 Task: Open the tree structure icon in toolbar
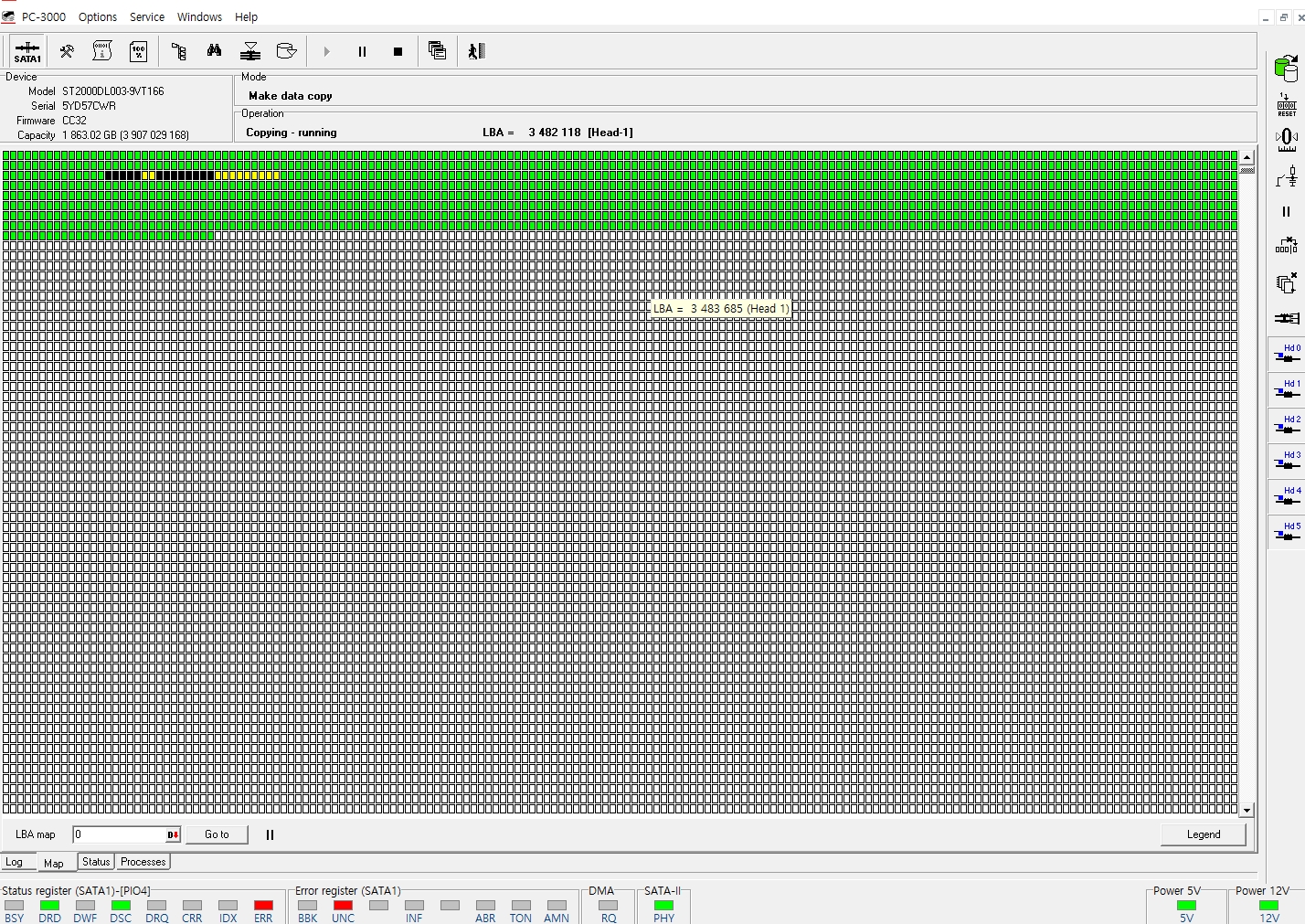(179, 51)
